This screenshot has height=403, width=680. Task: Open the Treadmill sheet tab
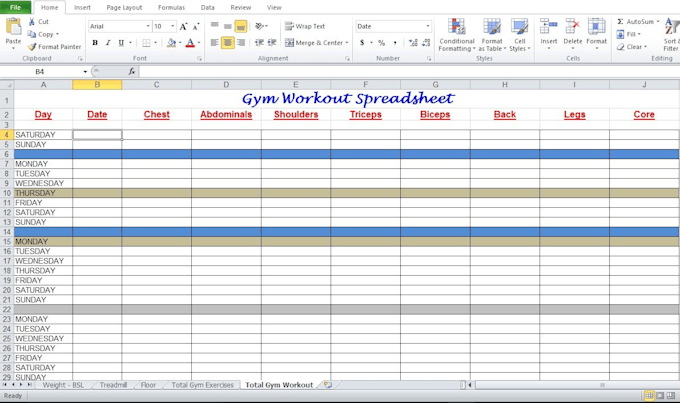point(113,385)
